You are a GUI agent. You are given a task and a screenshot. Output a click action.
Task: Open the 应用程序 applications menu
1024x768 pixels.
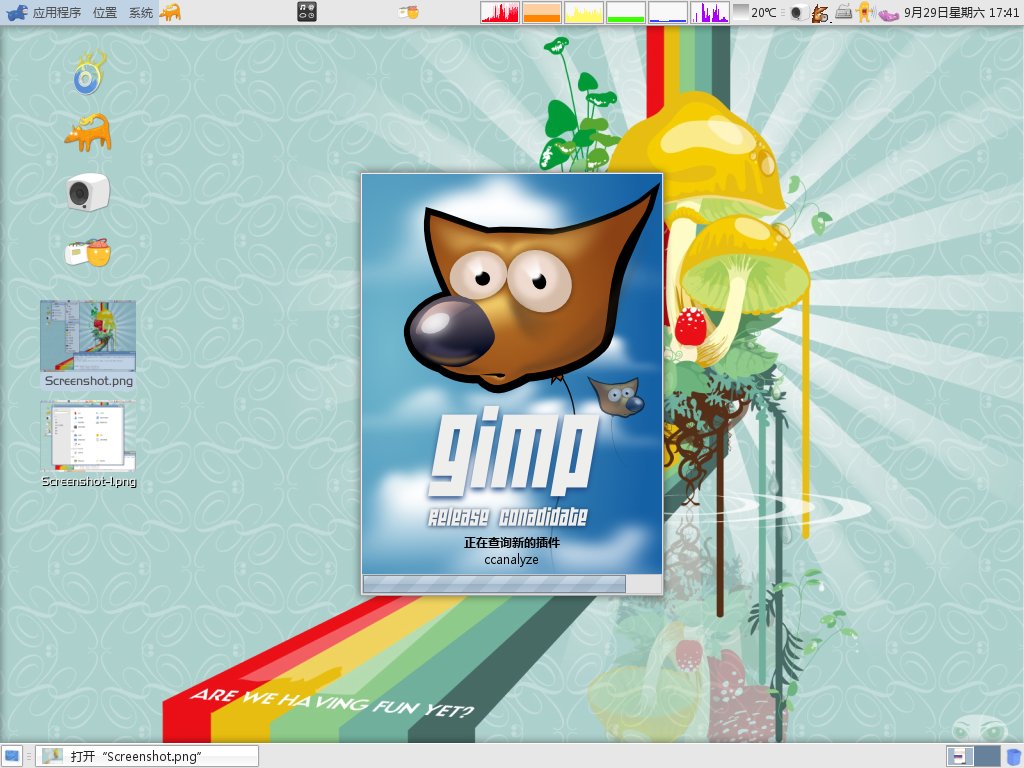point(57,12)
